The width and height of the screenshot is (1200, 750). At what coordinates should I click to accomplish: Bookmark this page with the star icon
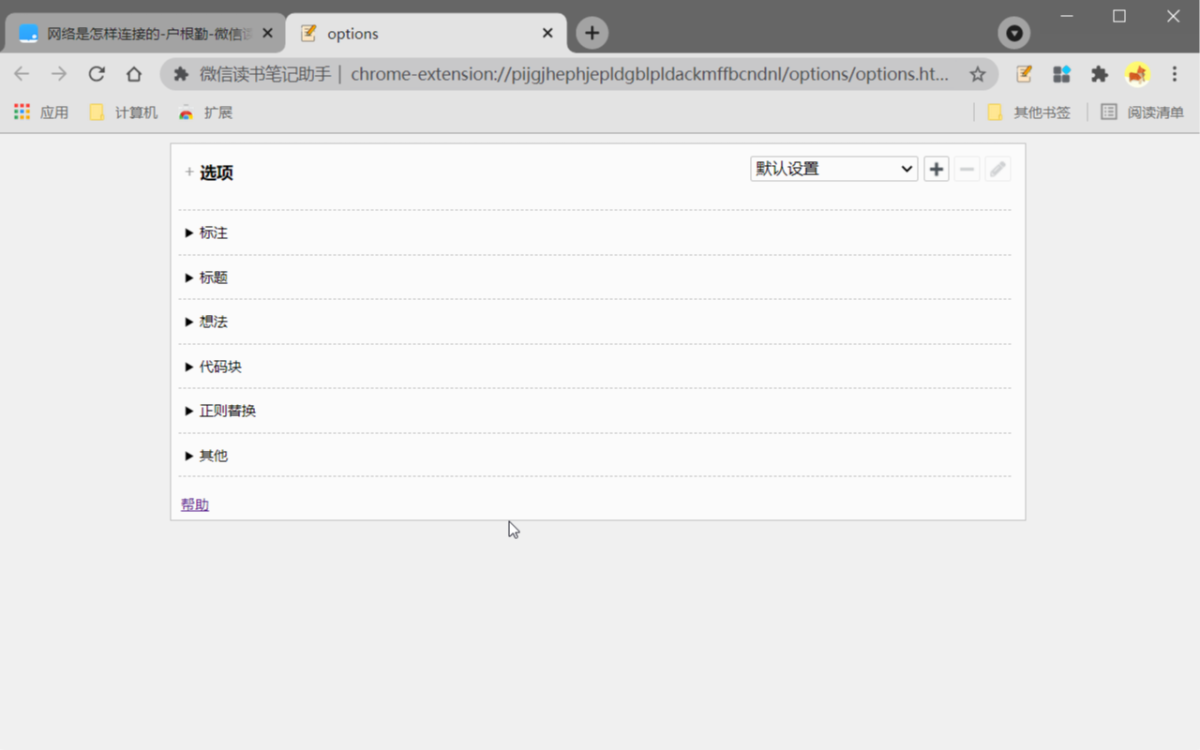(x=978, y=74)
